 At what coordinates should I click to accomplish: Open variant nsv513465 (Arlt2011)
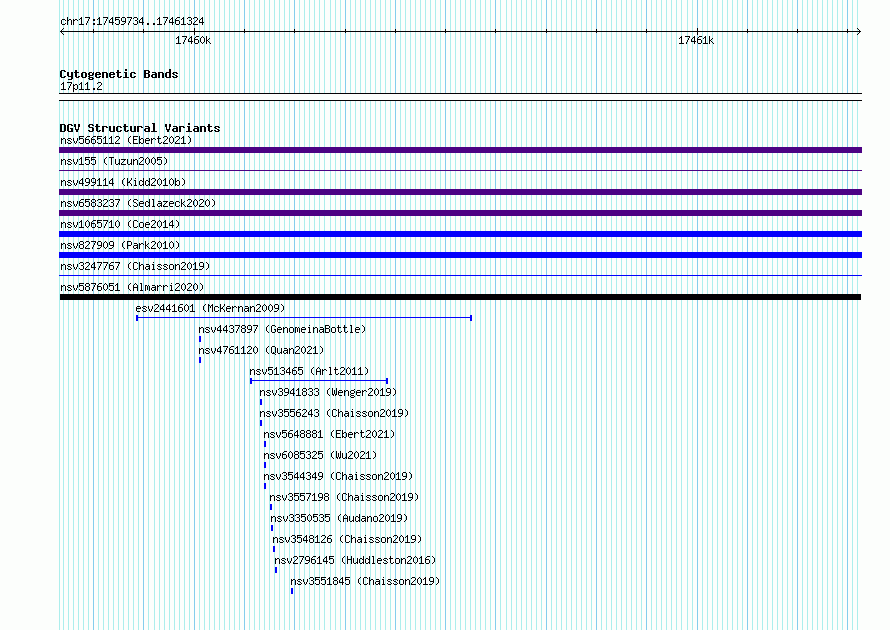[309, 371]
